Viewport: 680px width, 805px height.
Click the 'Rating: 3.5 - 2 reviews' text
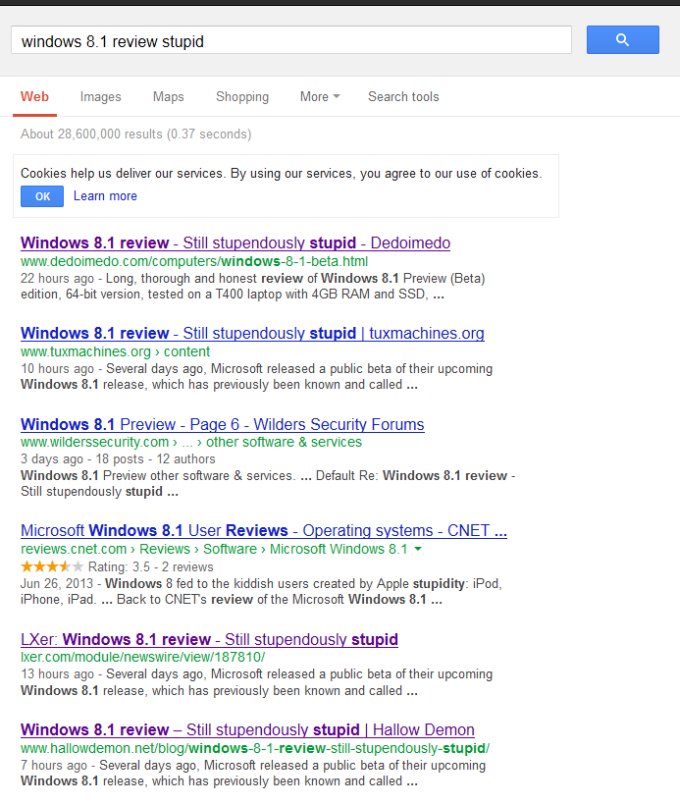coord(150,567)
